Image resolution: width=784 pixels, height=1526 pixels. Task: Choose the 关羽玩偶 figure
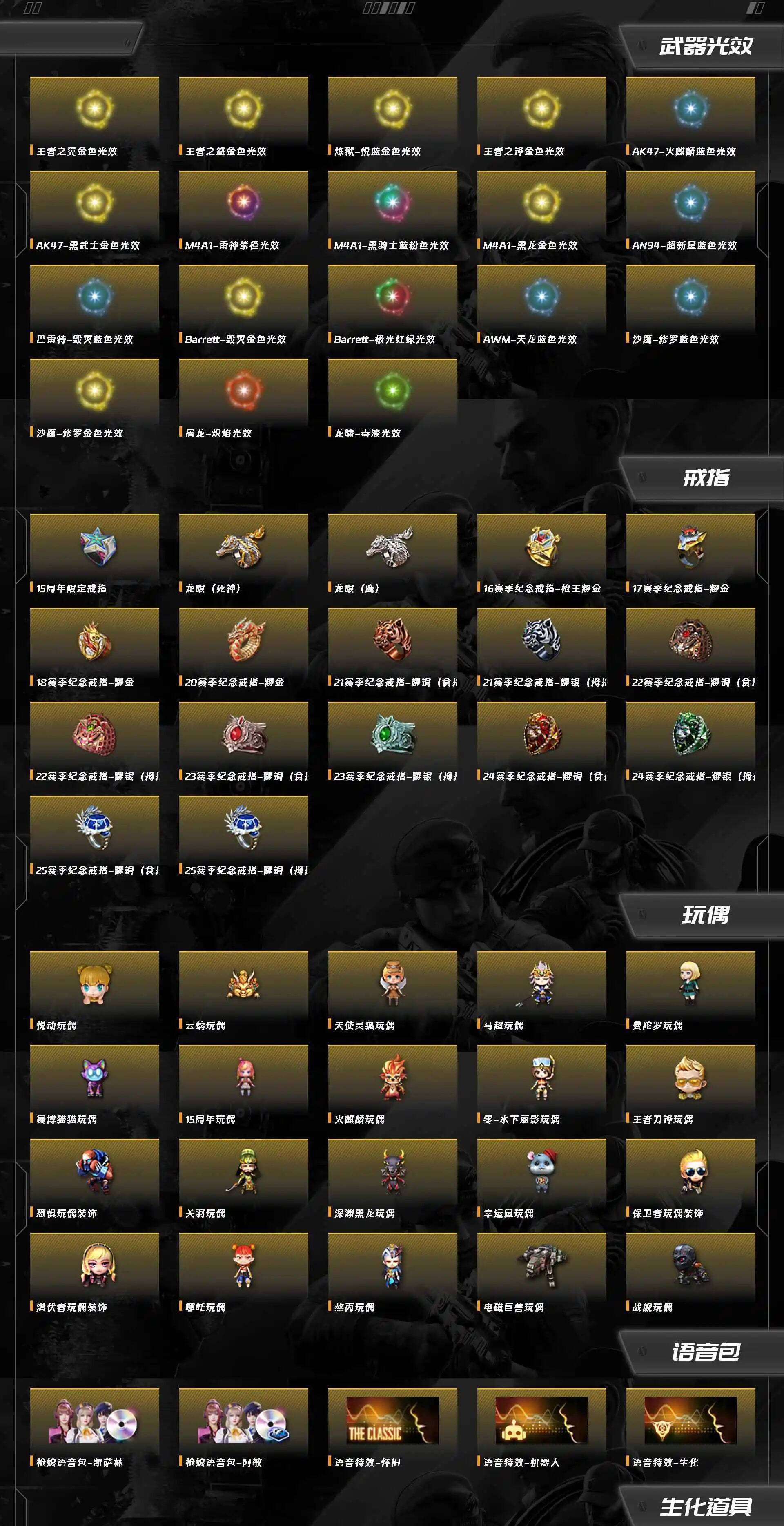pos(243,1171)
